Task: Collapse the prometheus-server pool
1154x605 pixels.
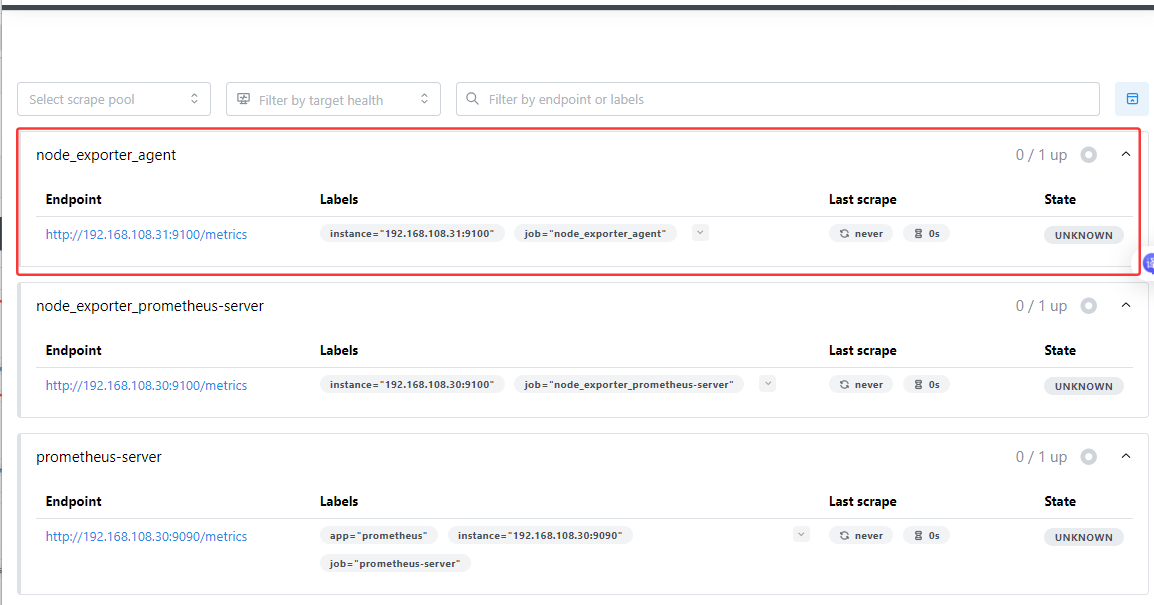Action: [x=1125, y=456]
